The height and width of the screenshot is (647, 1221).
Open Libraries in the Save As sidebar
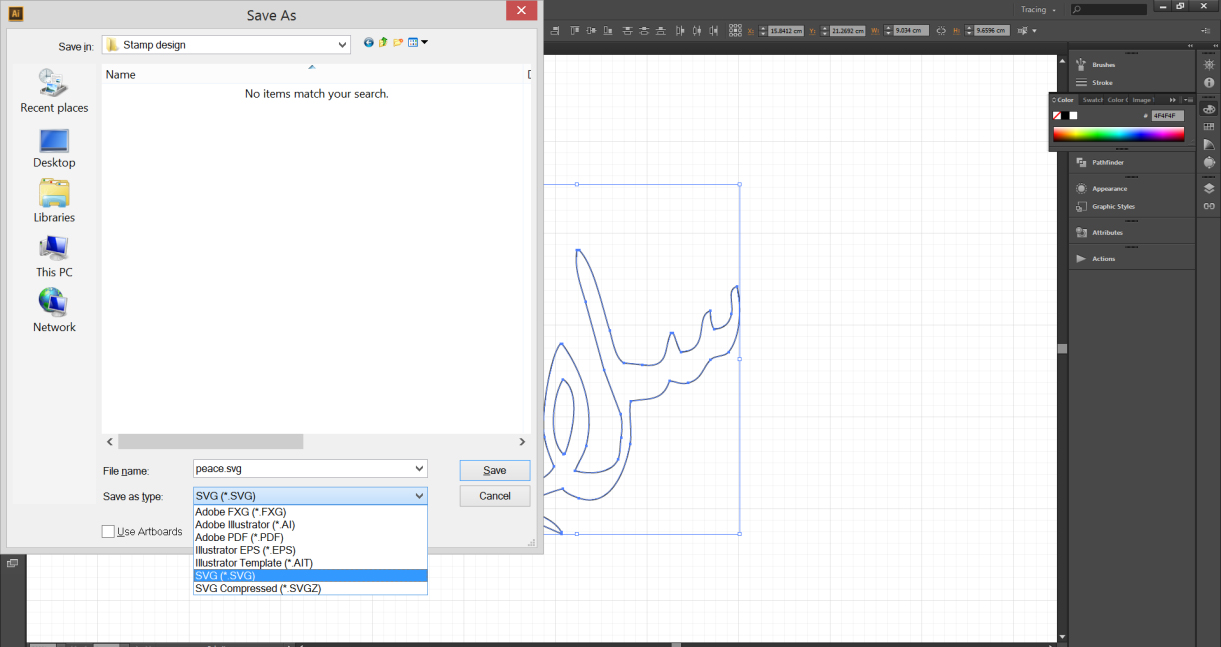(54, 201)
